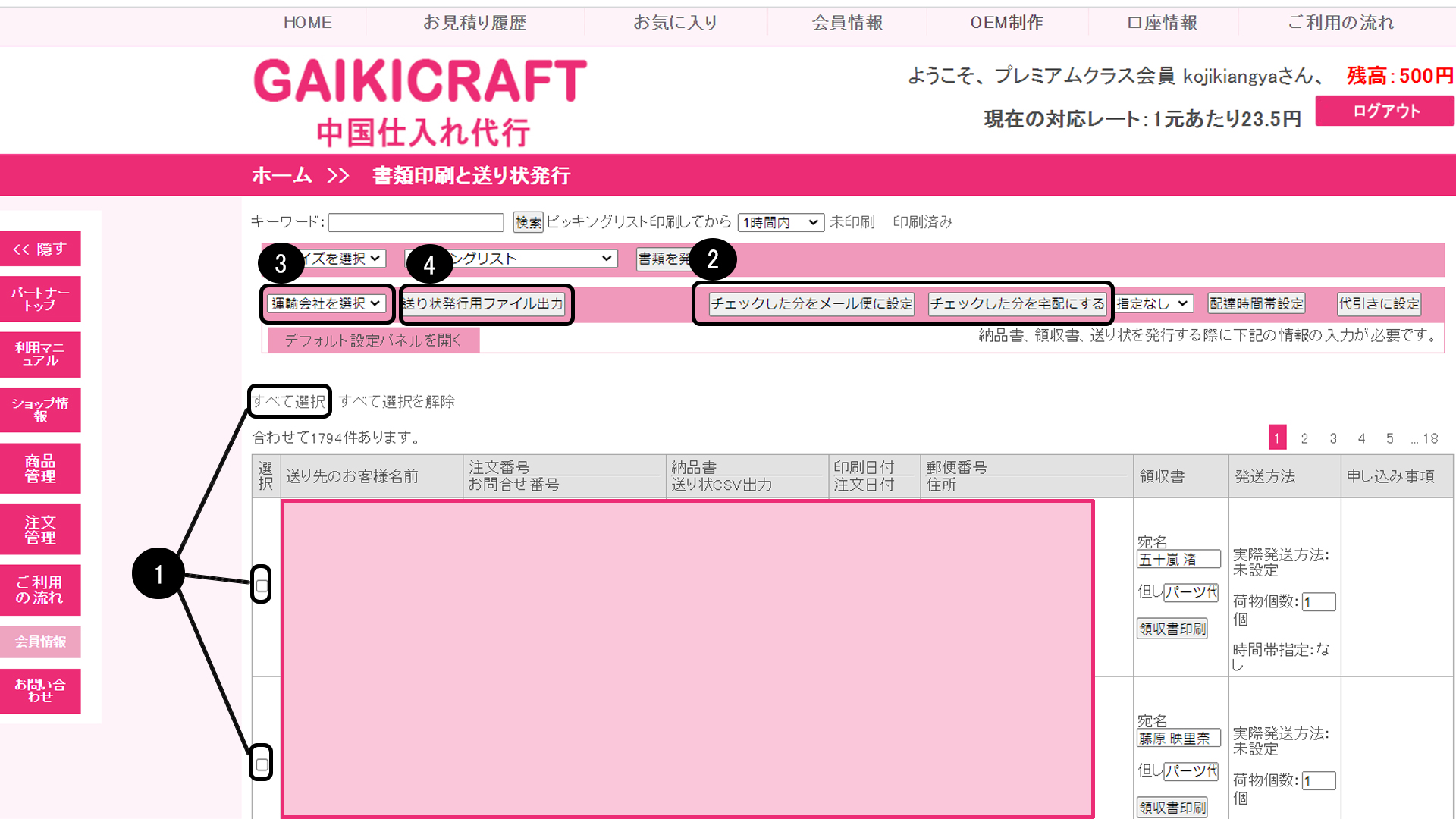Click the キーワード search input field

click(416, 222)
